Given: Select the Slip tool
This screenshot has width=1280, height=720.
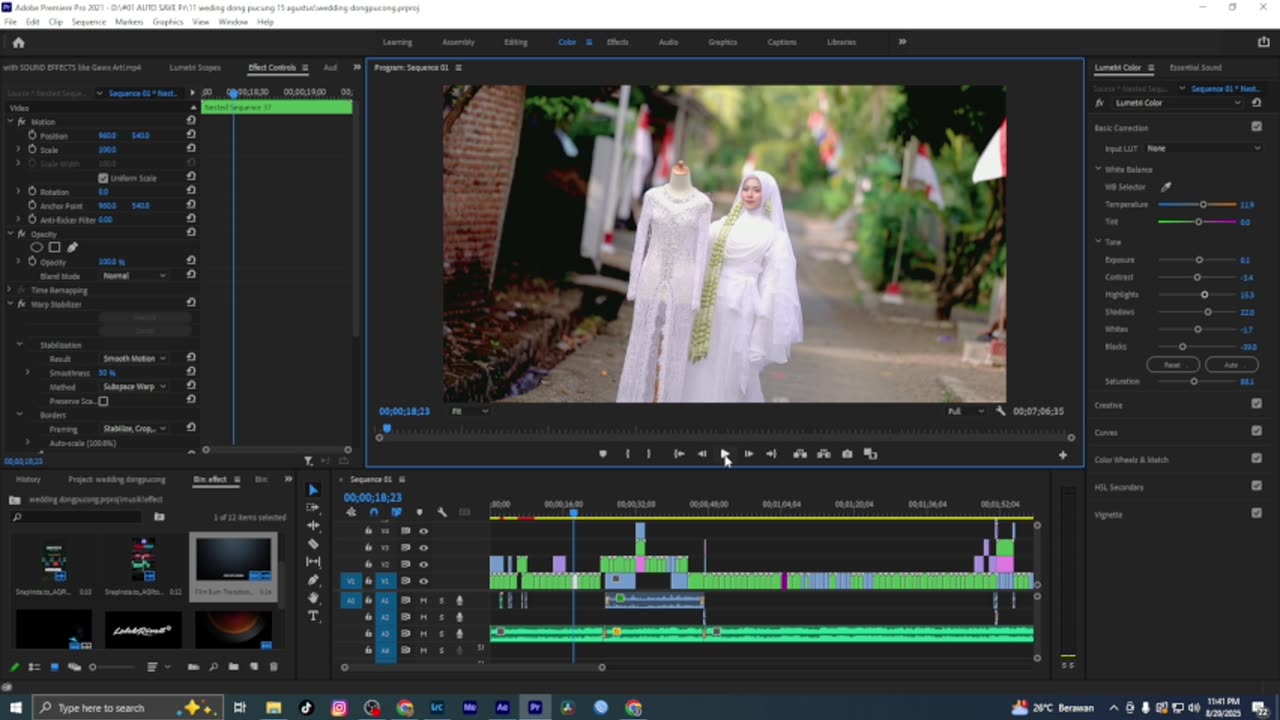Looking at the screenshot, I should coord(313,562).
